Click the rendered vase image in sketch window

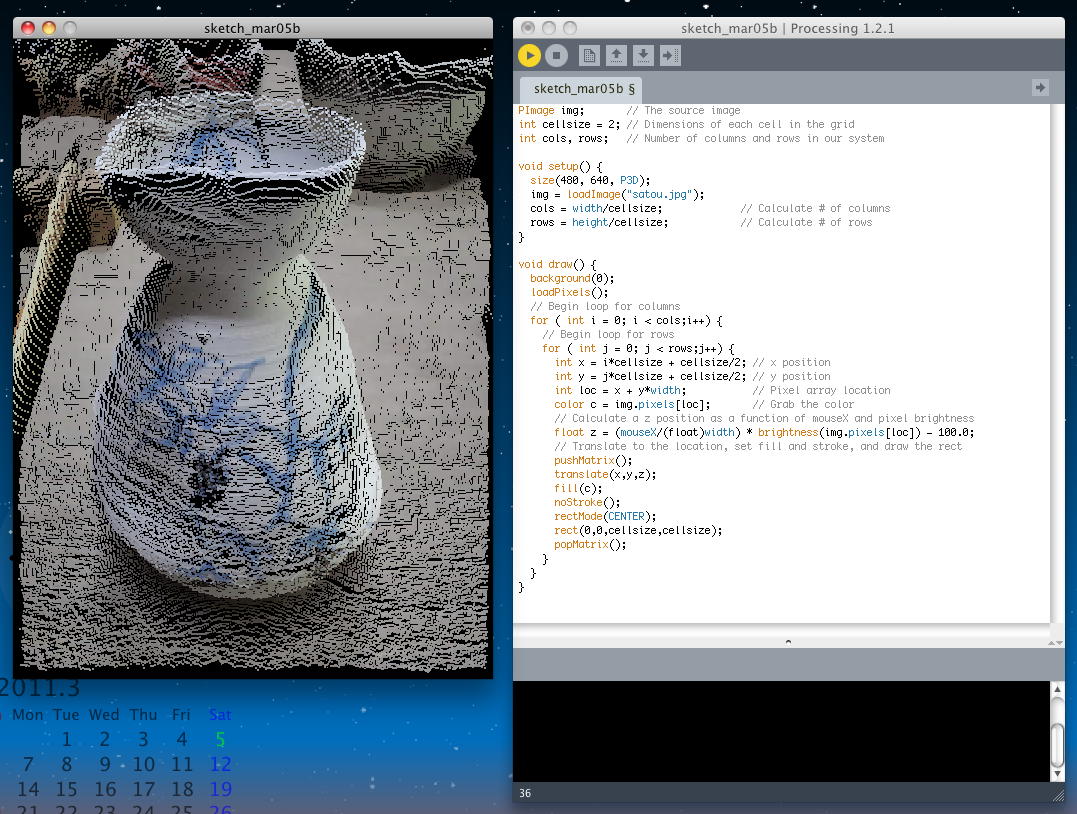tap(253, 358)
